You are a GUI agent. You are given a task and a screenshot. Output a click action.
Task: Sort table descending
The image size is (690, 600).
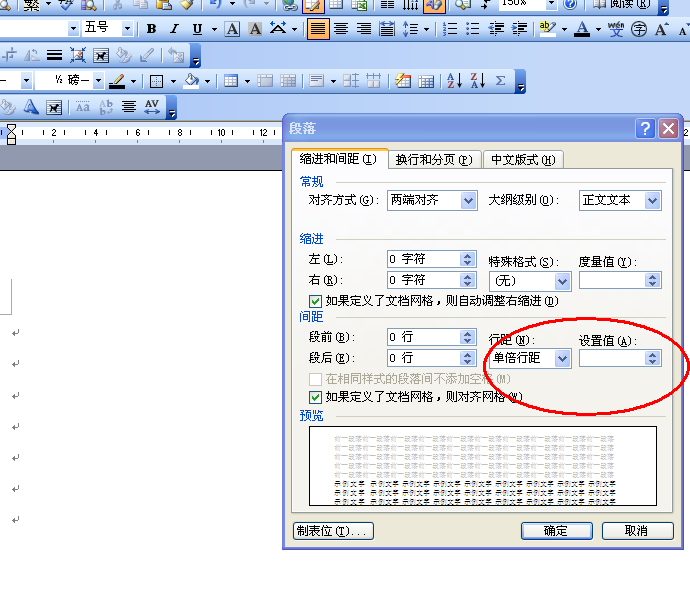pyautogui.click(x=478, y=81)
